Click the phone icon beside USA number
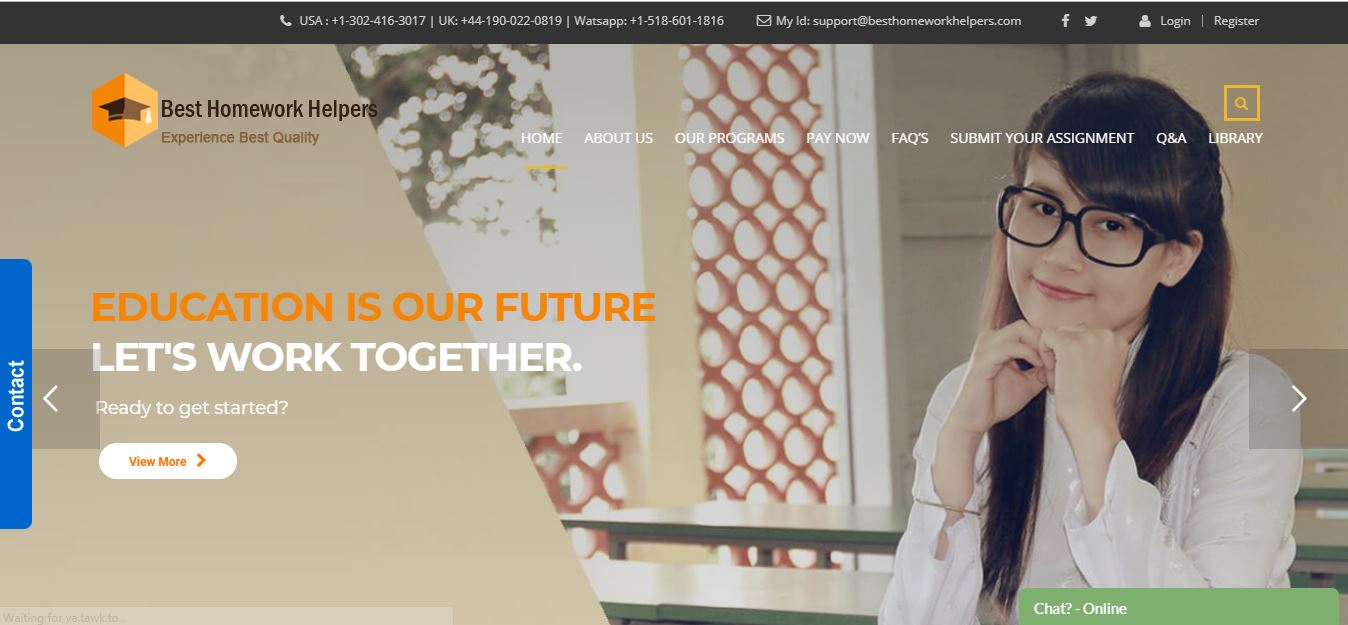This screenshot has width=1348, height=625. click(x=286, y=21)
